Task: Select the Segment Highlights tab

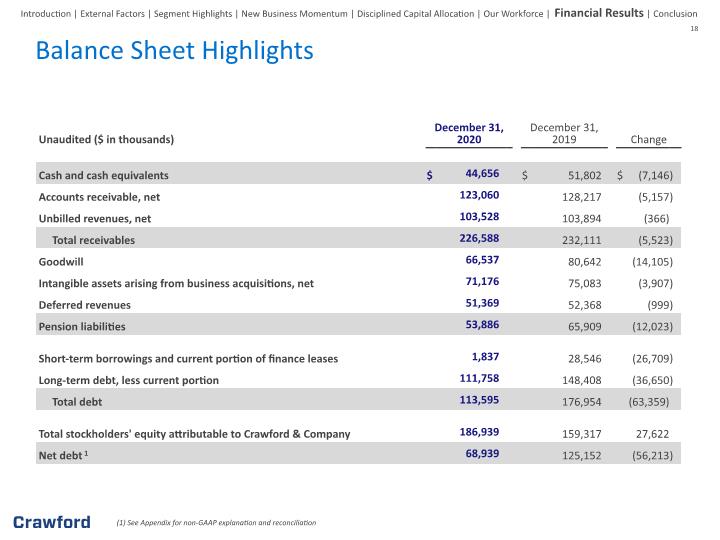Action: point(193,14)
